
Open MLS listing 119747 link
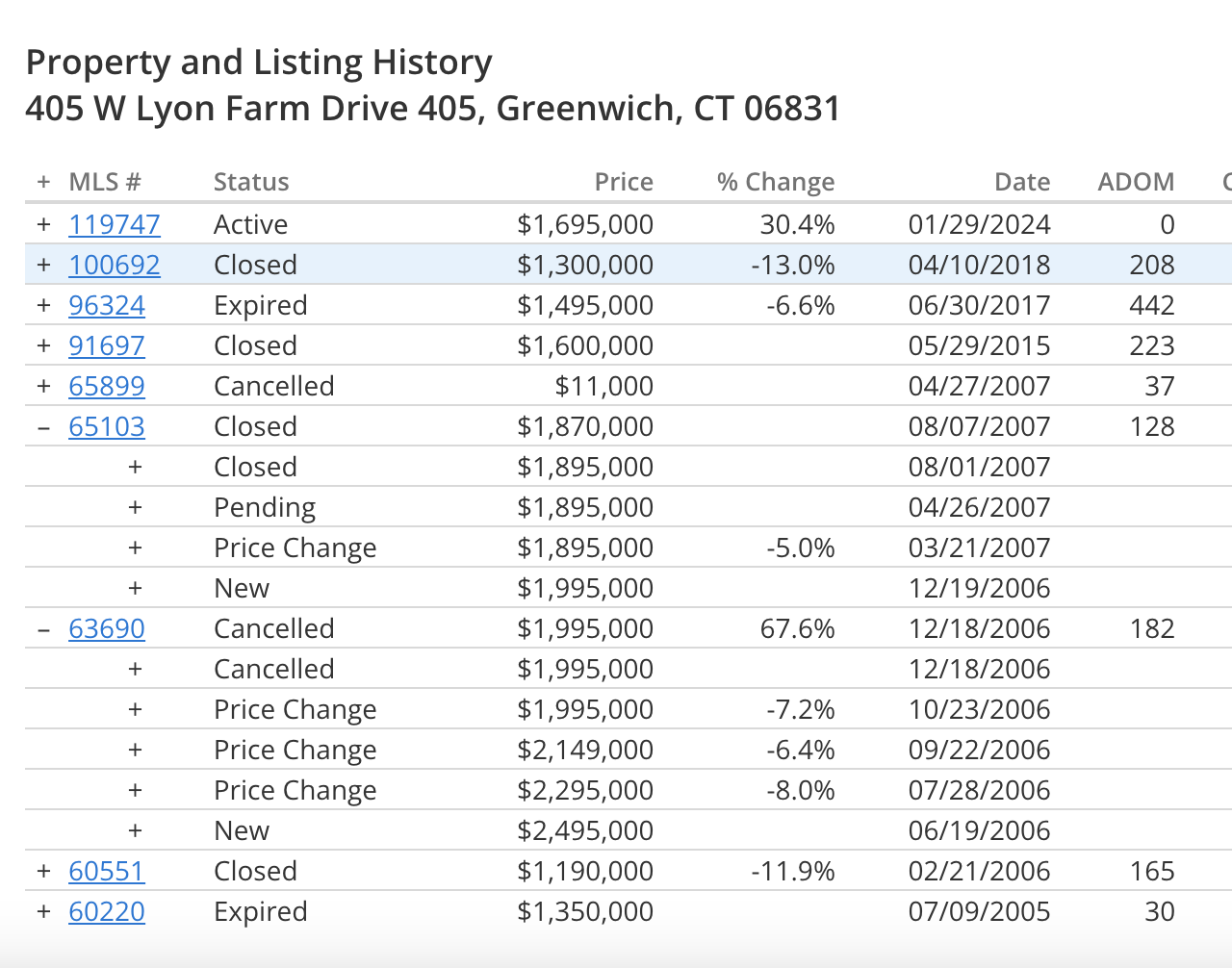coord(115,224)
